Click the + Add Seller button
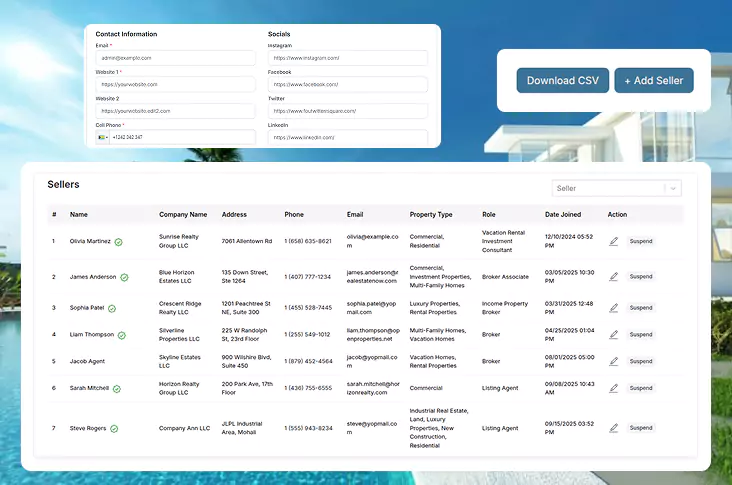The width and height of the screenshot is (732, 485). point(654,80)
